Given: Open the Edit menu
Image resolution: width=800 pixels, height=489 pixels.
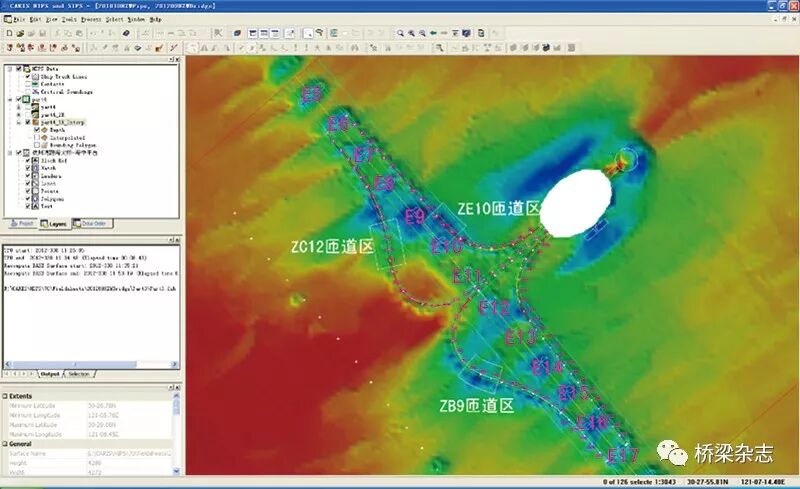Looking at the screenshot, I should pos(35,19).
